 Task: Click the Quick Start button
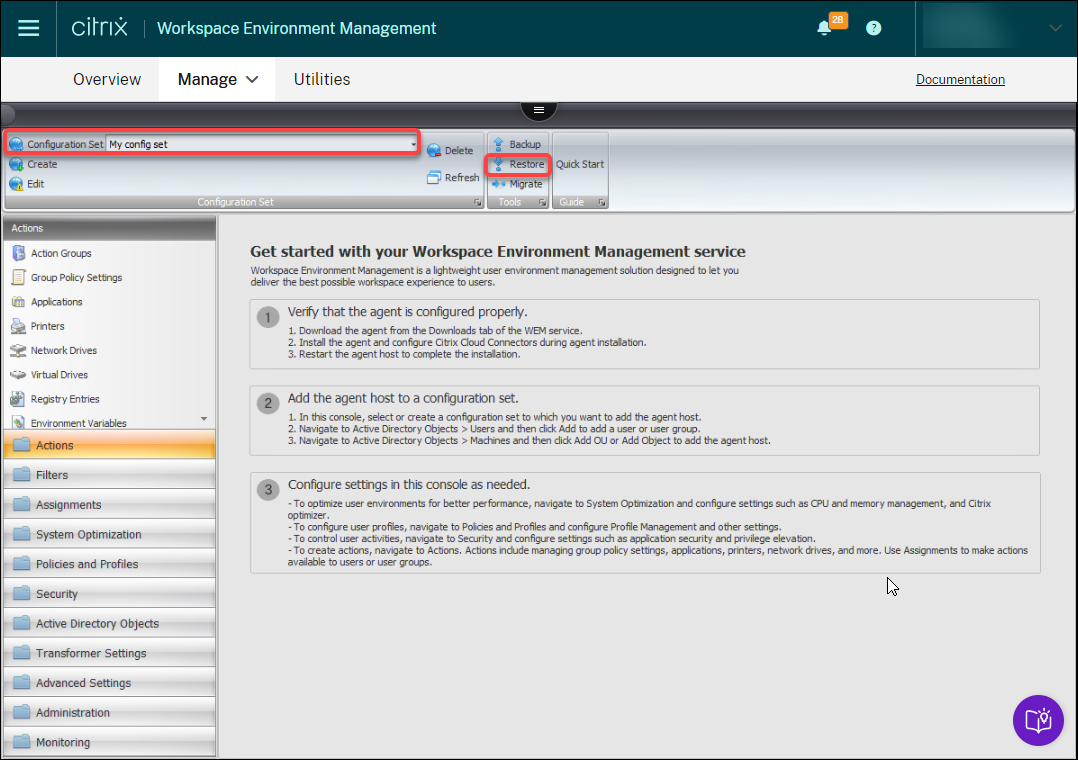tap(580, 164)
